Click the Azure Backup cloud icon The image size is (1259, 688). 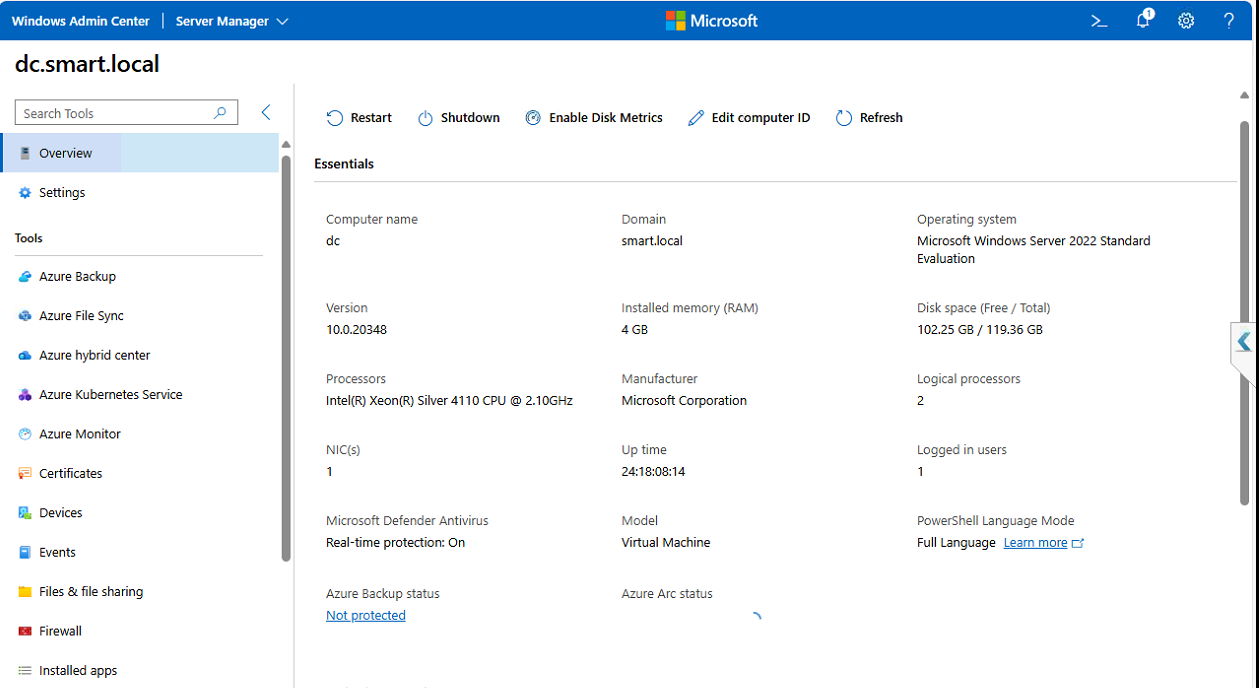pos(25,277)
